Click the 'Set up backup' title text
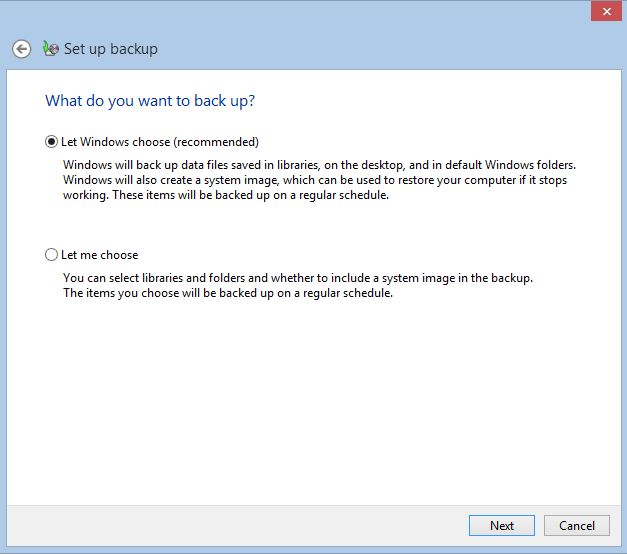Image resolution: width=627 pixels, height=554 pixels. click(111, 49)
